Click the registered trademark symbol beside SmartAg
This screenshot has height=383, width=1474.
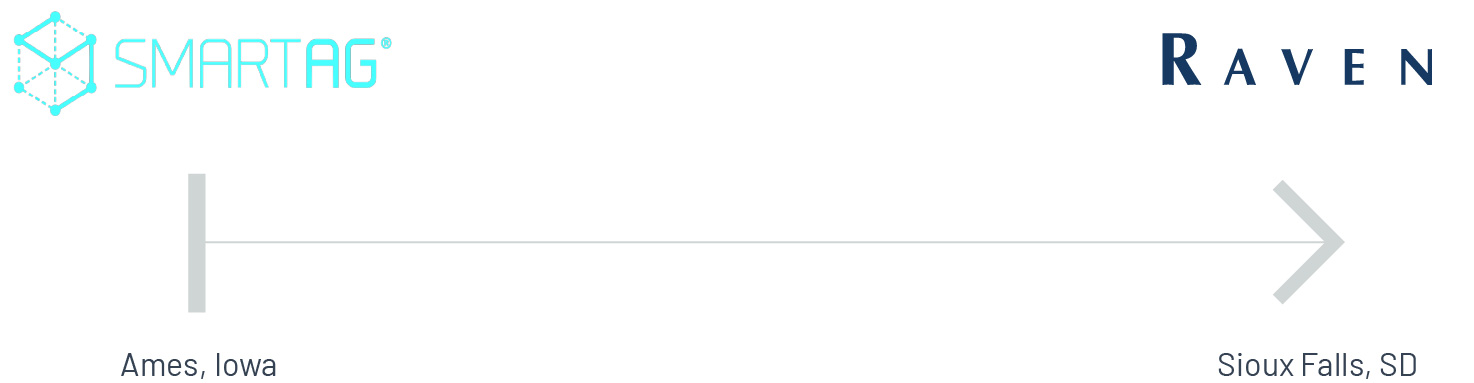(386, 44)
